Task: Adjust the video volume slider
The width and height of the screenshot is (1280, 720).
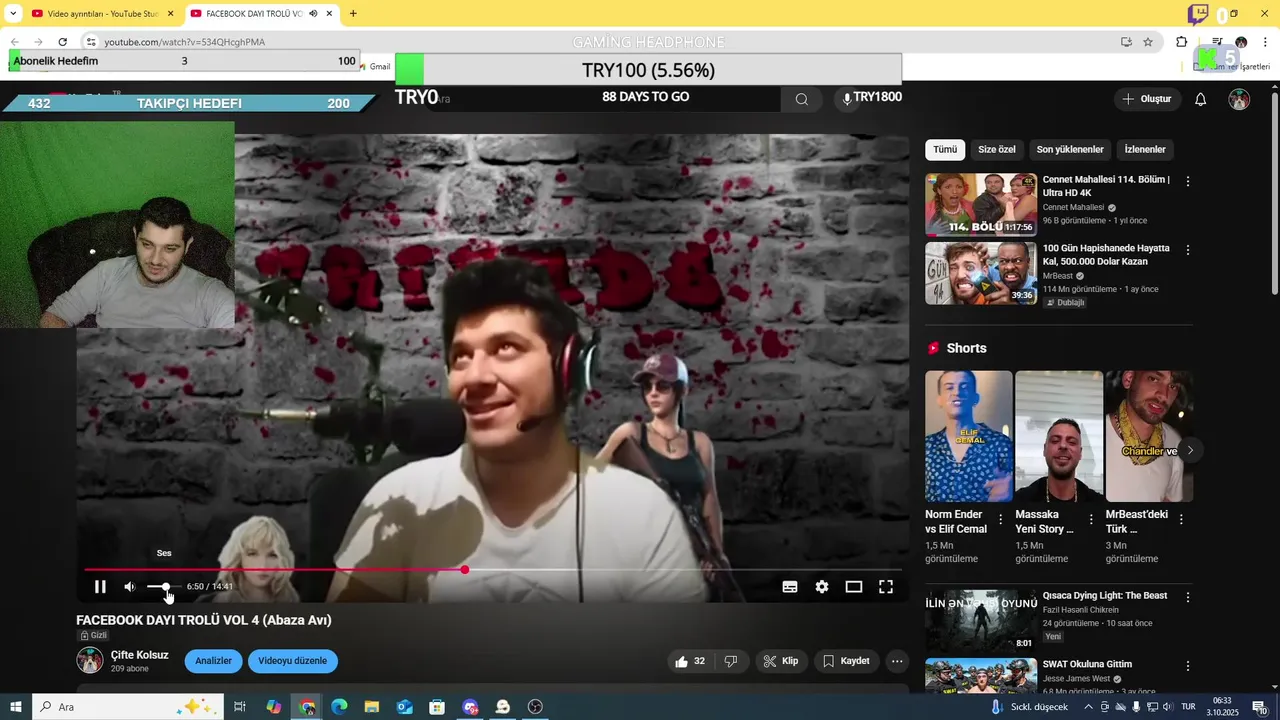Action: [164, 587]
